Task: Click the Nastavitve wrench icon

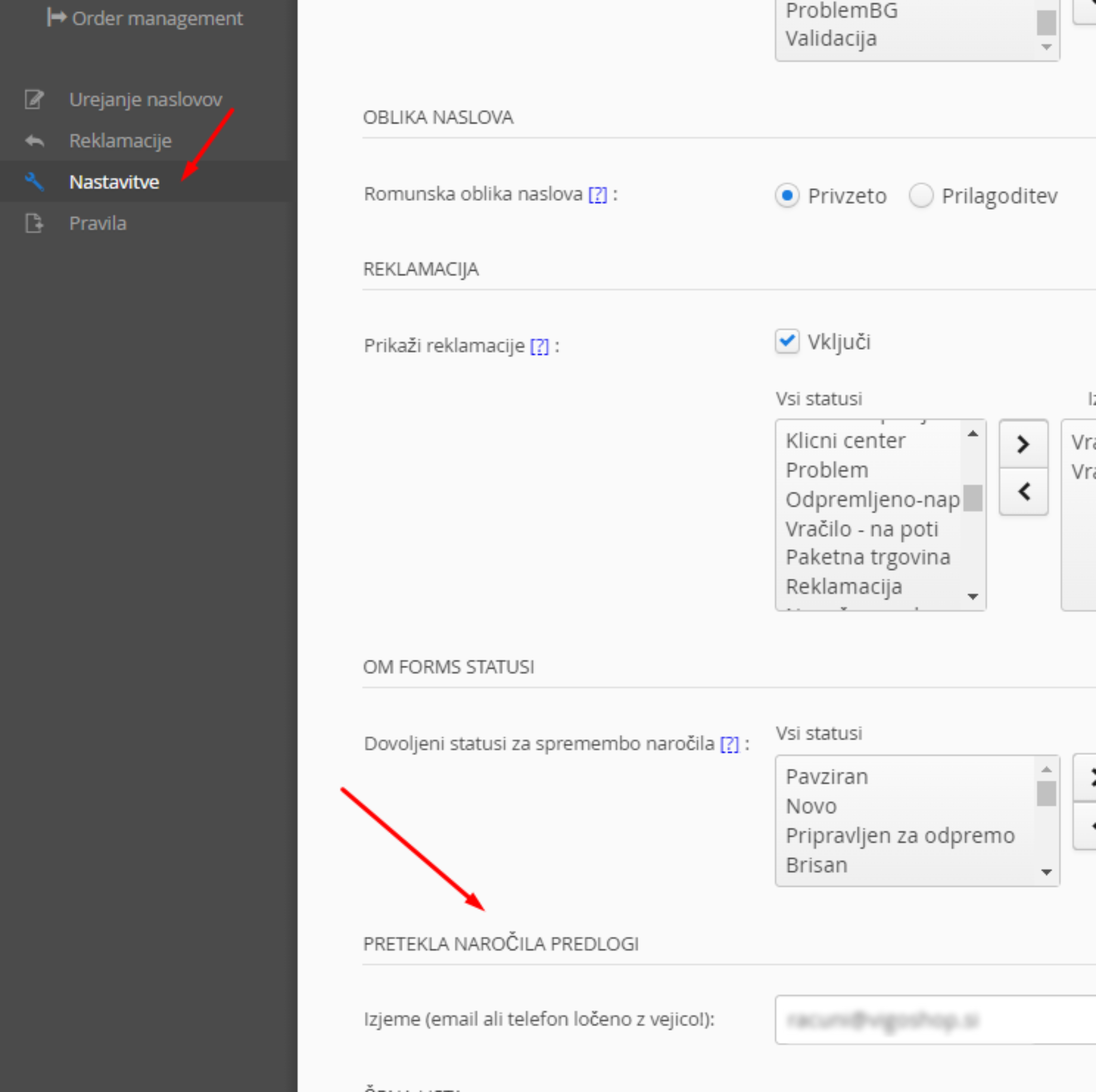Action: tap(34, 182)
